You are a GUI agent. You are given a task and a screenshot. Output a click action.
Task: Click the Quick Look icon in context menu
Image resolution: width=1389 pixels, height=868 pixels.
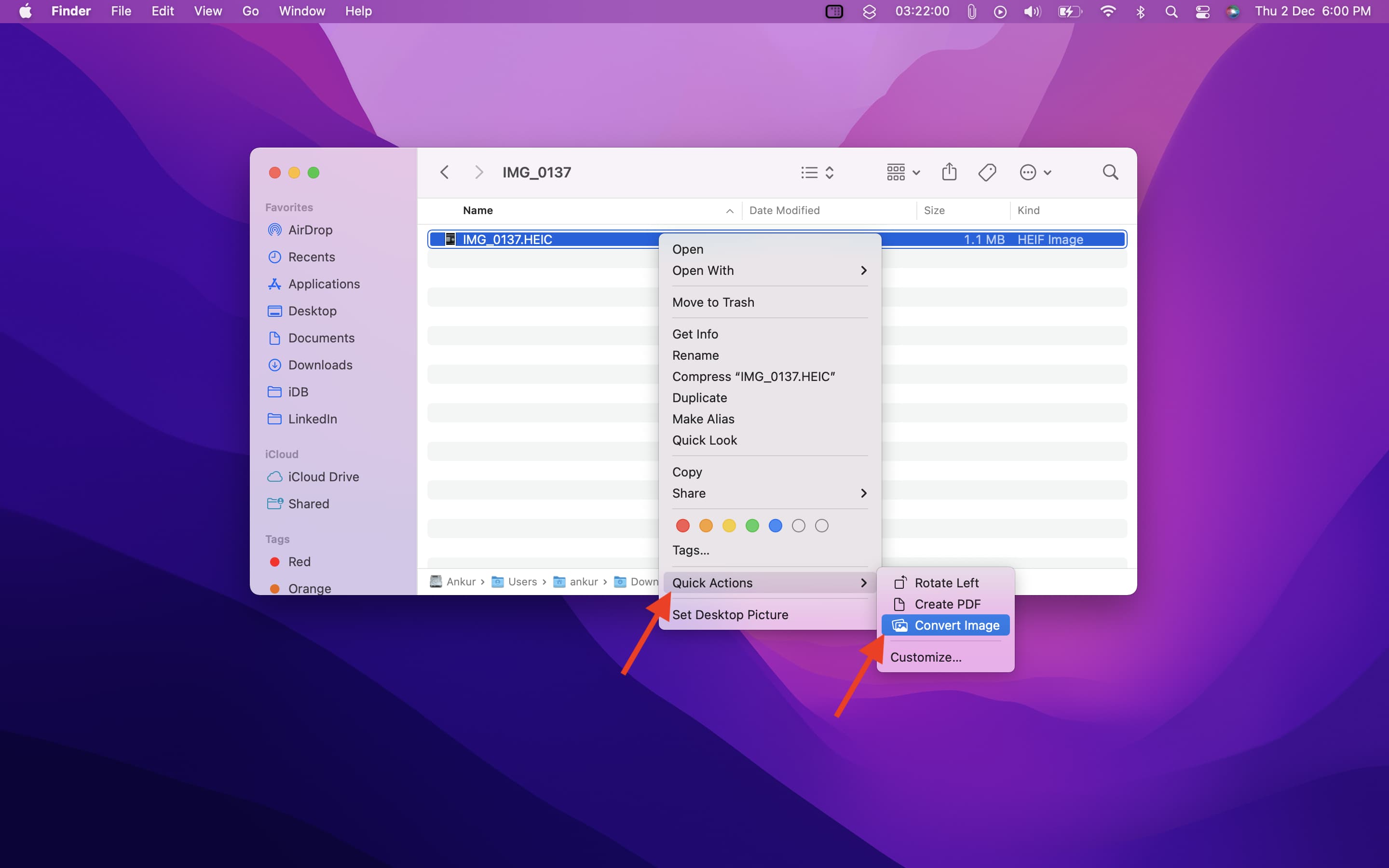[x=704, y=440]
